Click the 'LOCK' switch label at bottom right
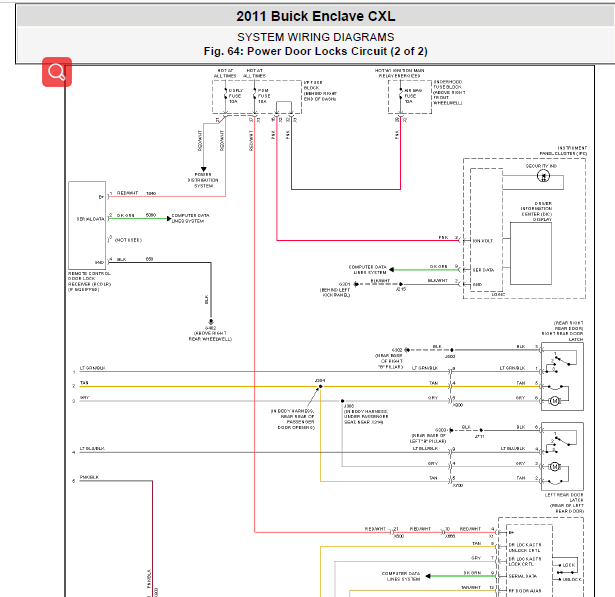The width and height of the screenshot is (615, 597). click(x=569, y=565)
